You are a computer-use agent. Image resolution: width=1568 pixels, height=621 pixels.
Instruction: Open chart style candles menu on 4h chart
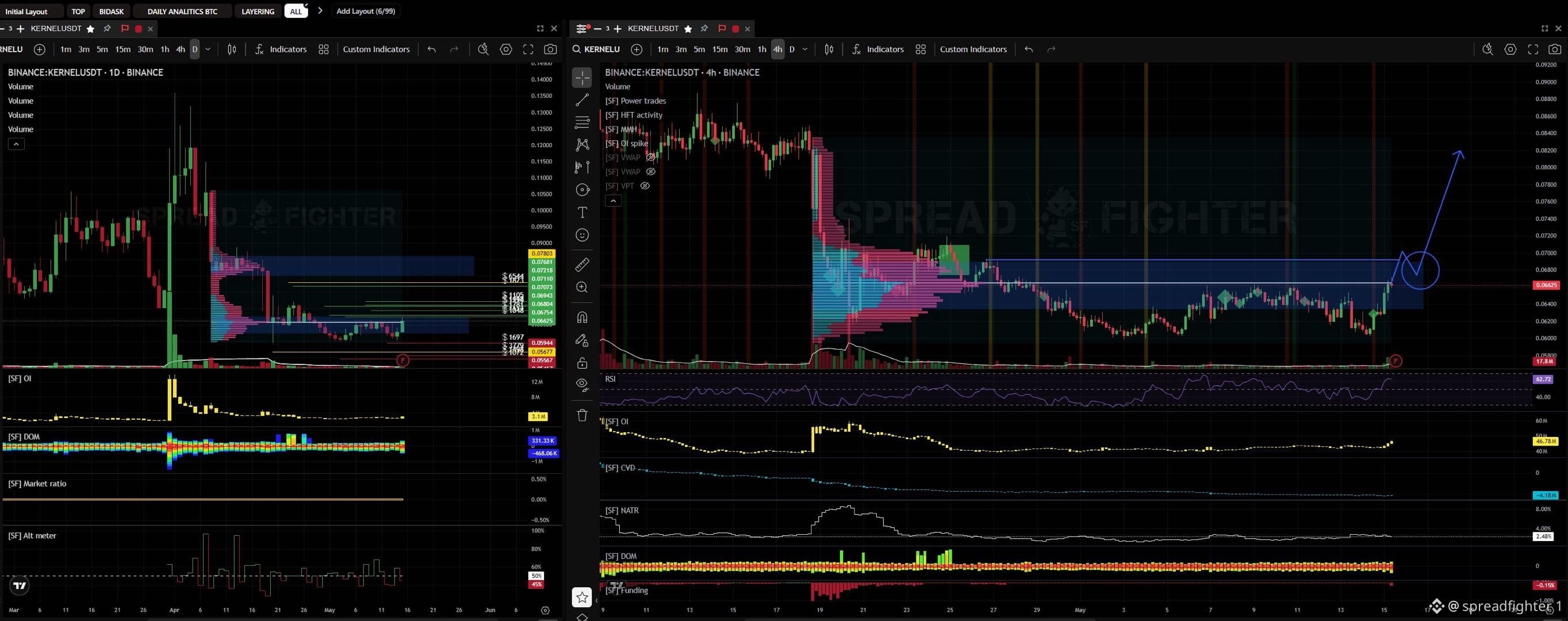829,49
